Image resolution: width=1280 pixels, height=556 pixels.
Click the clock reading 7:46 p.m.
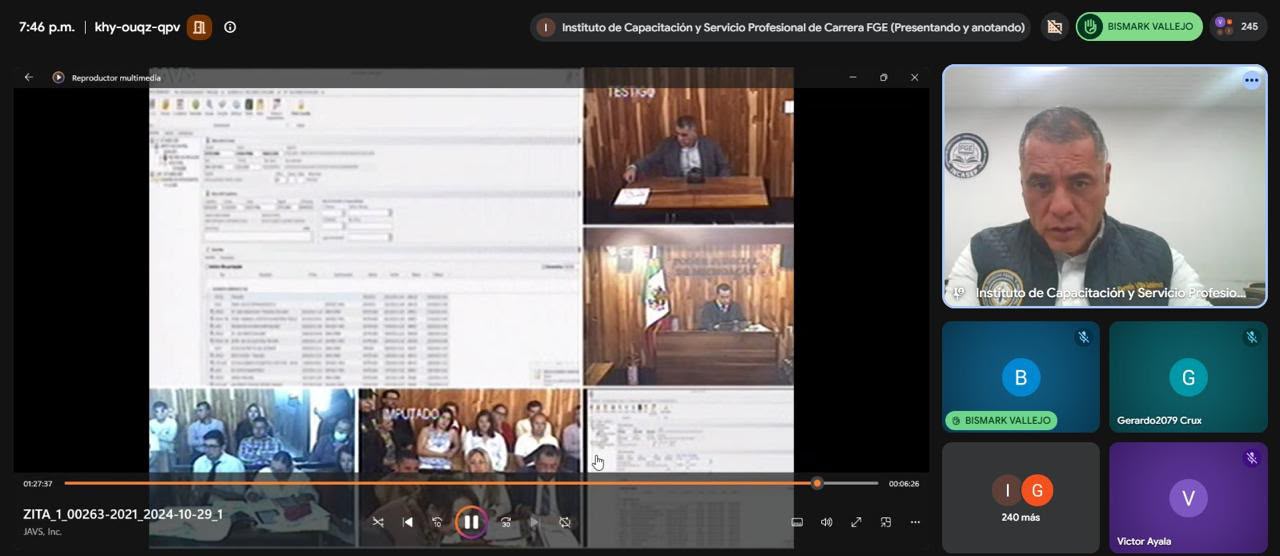coord(46,27)
